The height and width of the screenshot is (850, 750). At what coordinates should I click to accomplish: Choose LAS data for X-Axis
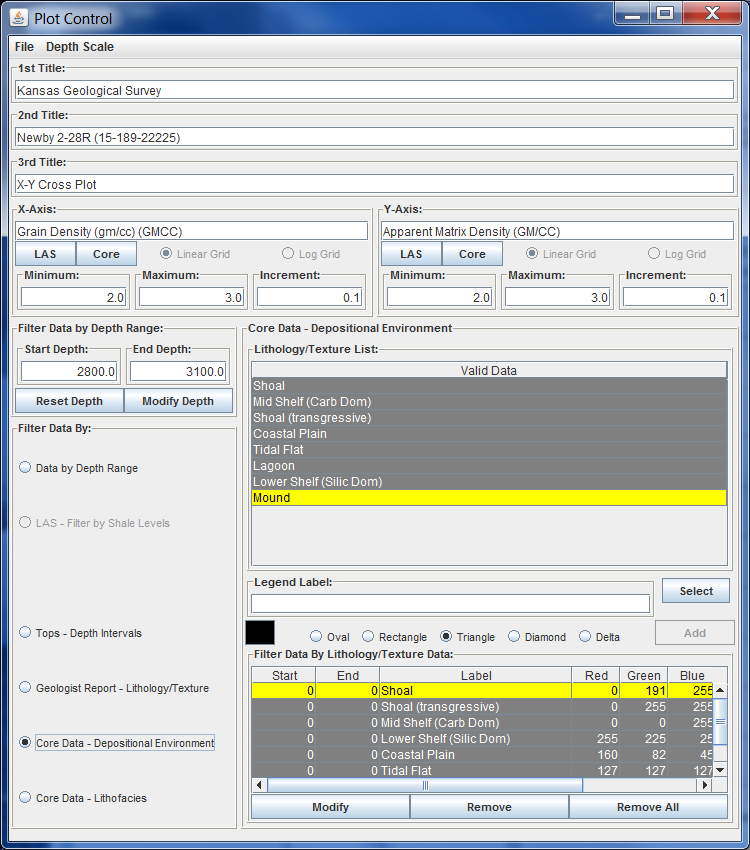pyautogui.click(x=46, y=254)
